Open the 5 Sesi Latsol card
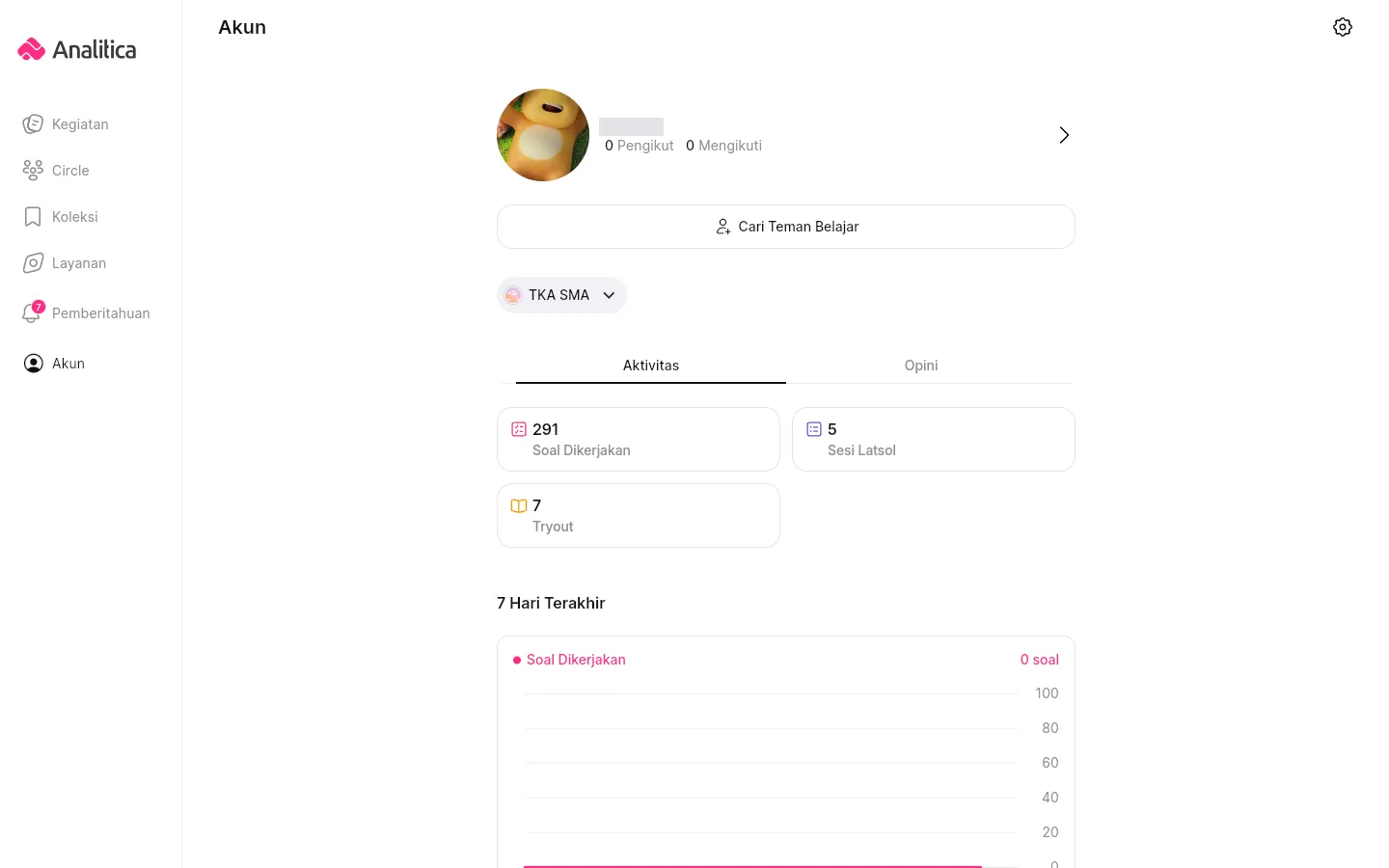 934,440
